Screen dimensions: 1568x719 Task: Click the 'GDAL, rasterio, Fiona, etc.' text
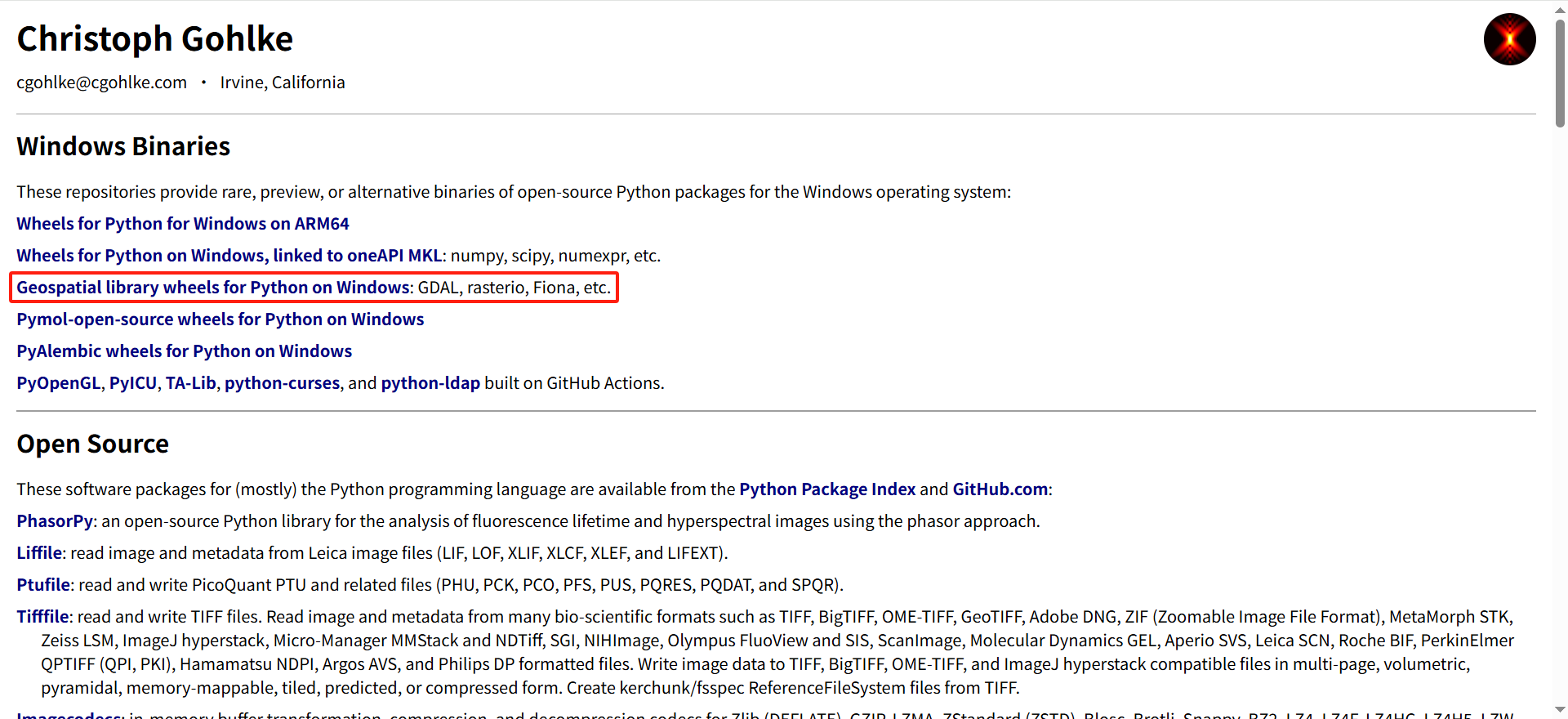tap(514, 288)
